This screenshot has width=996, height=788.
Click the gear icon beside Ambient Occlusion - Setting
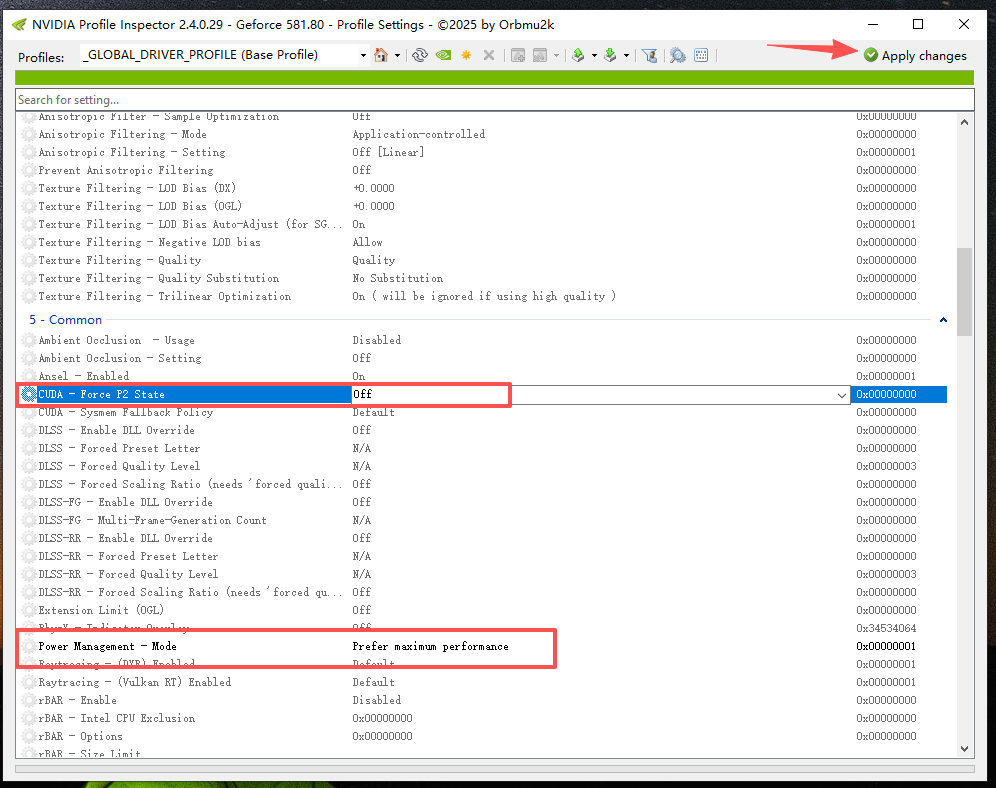click(x=29, y=359)
